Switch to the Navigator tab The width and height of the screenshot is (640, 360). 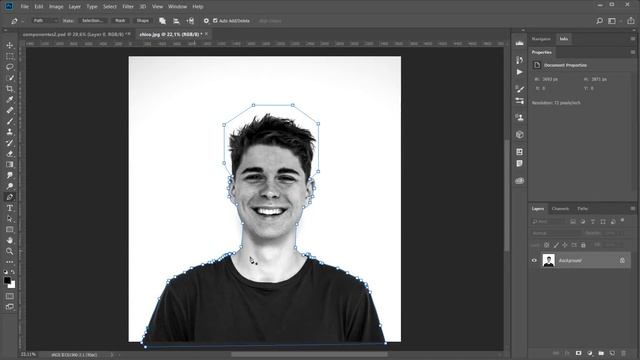[541, 39]
